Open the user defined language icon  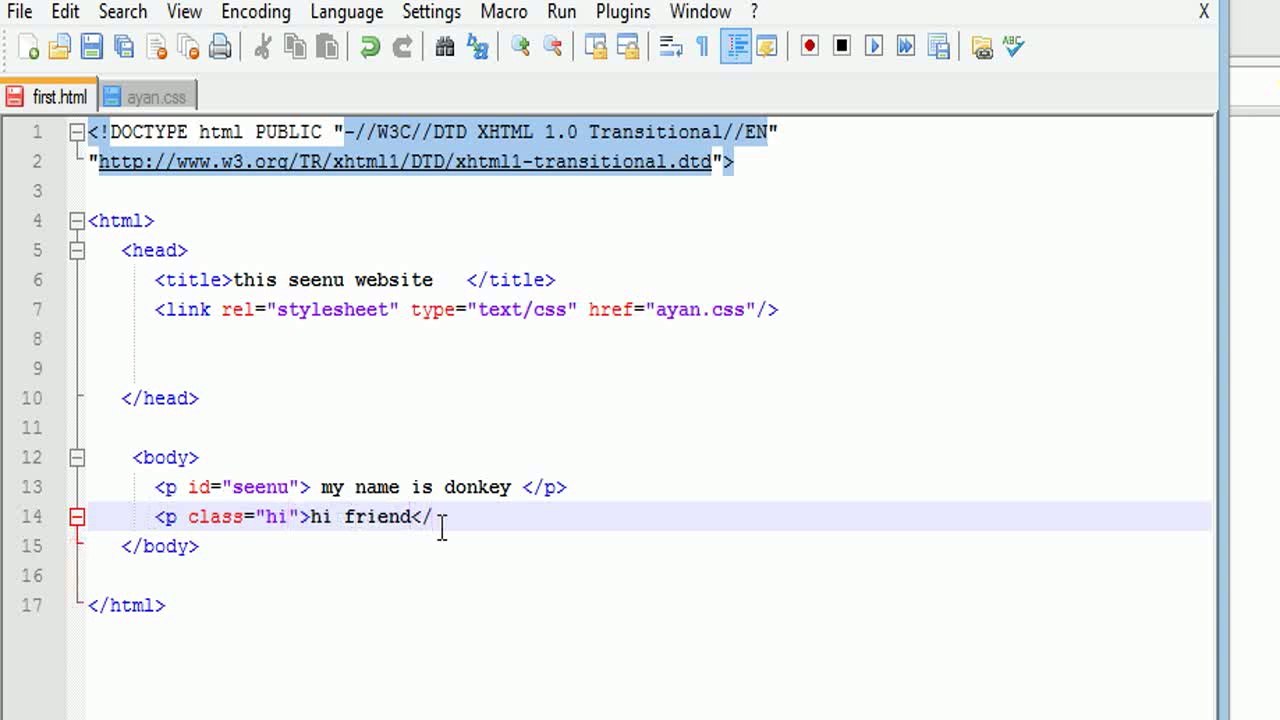coord(767,47)
